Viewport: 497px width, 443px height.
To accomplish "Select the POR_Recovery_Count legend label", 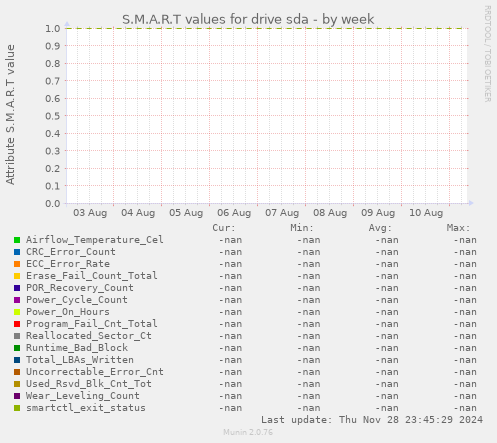I will click(x=80, y=288).
